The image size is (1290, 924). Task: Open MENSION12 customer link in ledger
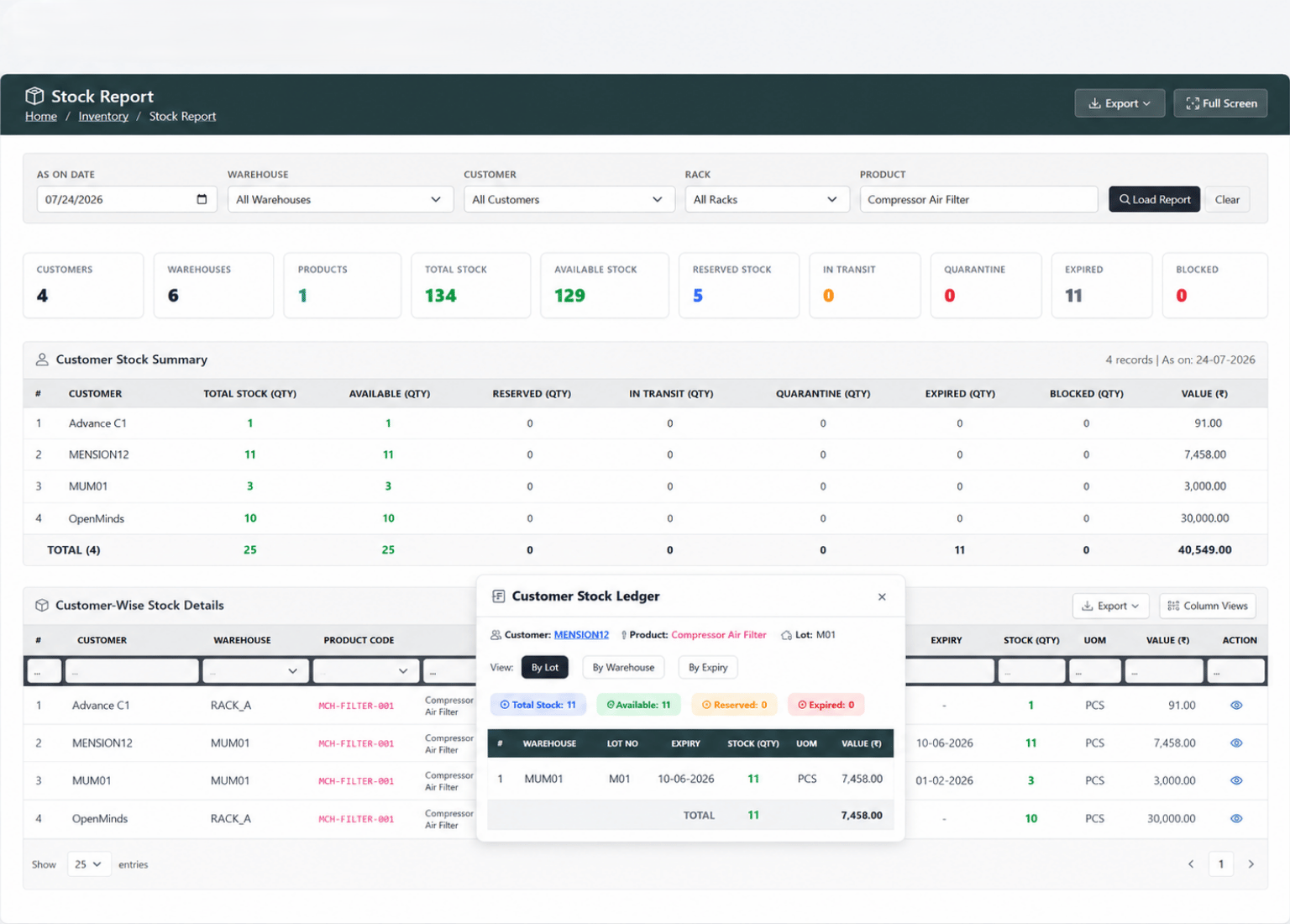581,635
